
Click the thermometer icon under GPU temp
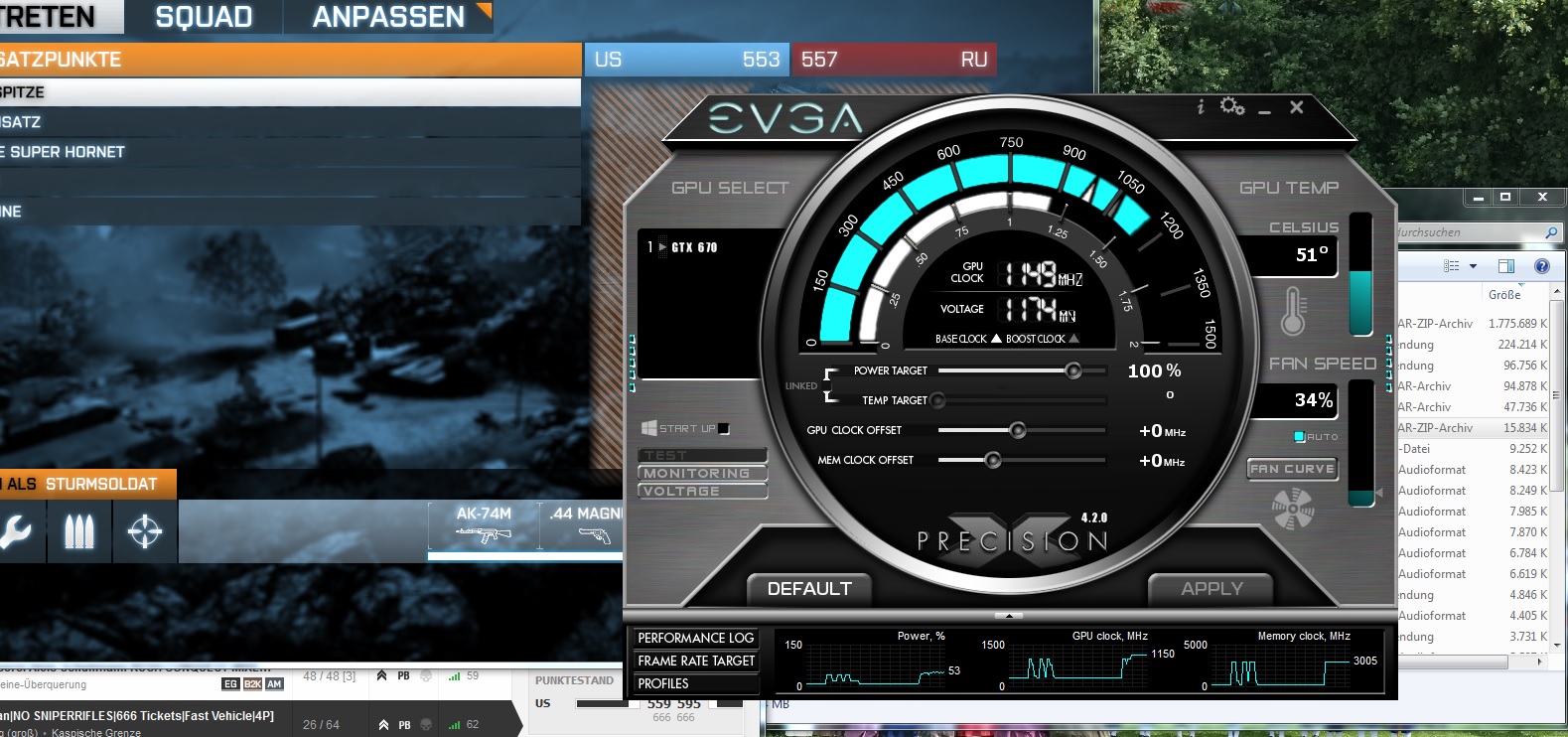coord(1293,311)
